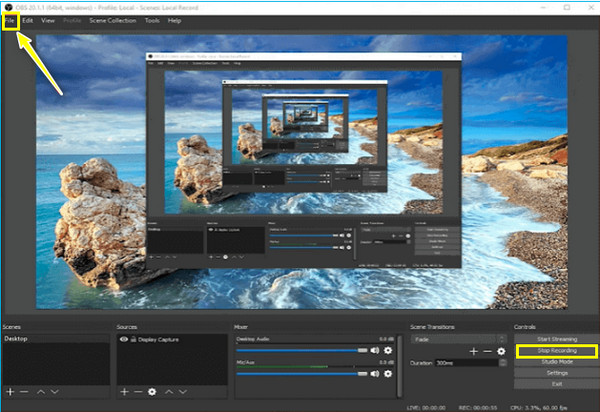The image size is (600, 412).
Task: Open source properties via the Sources gear icon
Action: 152,392
